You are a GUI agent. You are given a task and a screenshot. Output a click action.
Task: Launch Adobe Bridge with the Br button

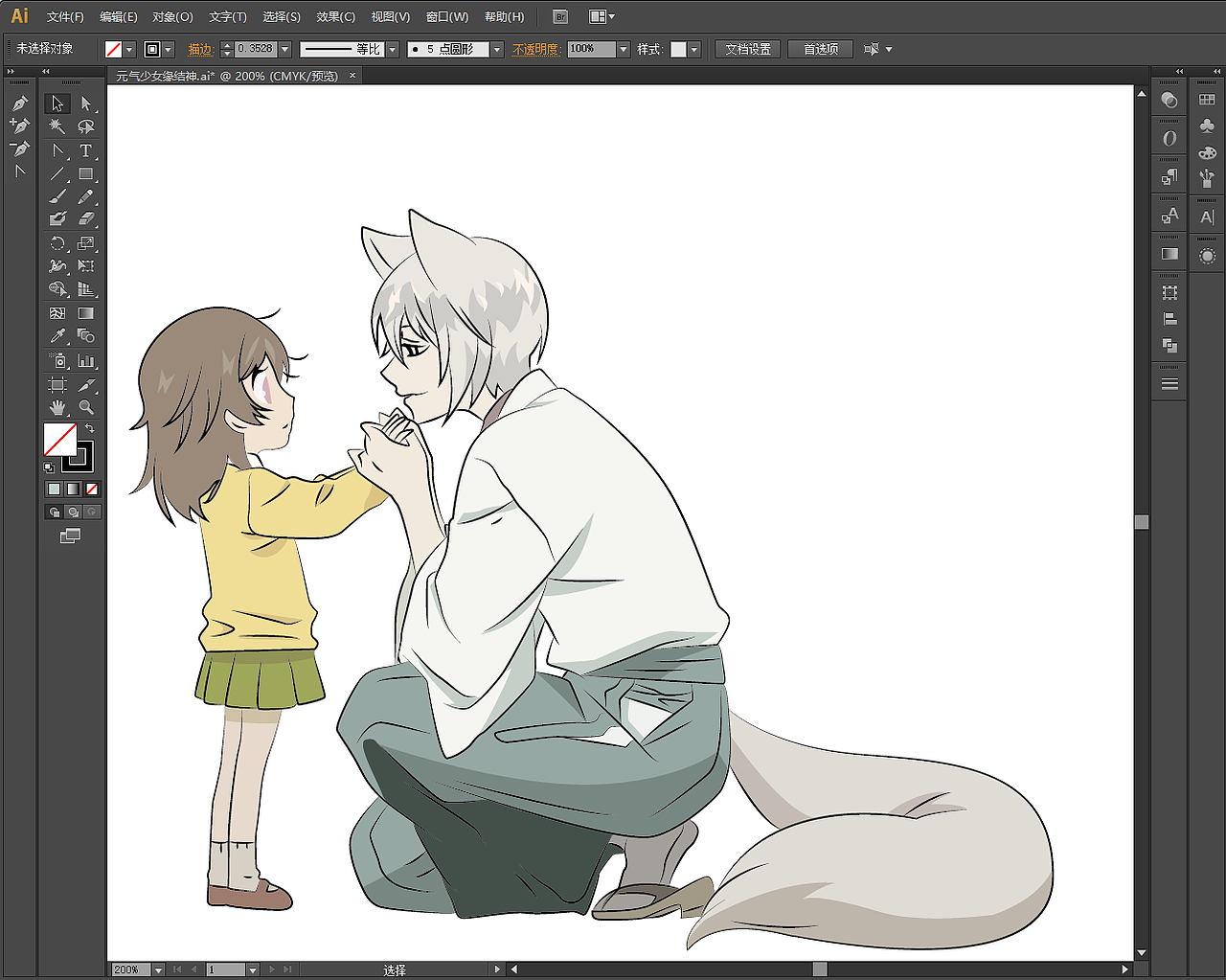click(x=560, y=16)
